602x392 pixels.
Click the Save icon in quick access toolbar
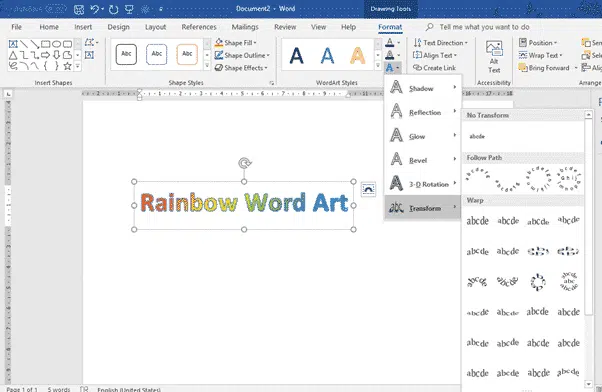[79, 9]
